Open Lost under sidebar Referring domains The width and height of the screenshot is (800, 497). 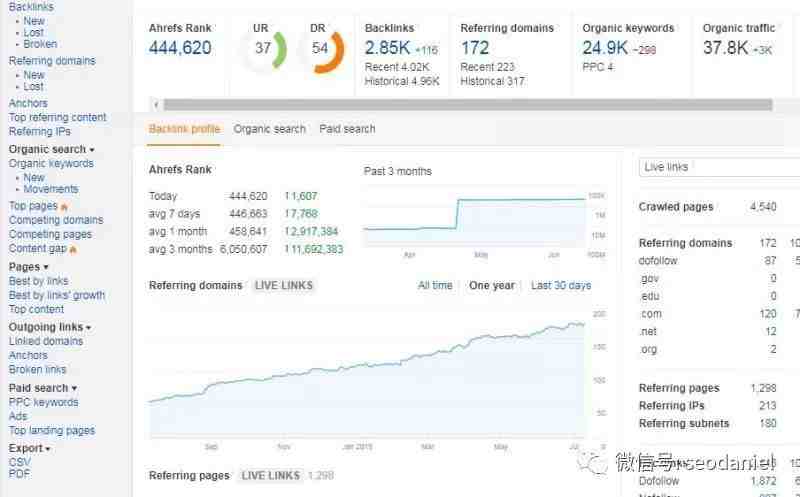pyautogui.click(x=33, y=86)
